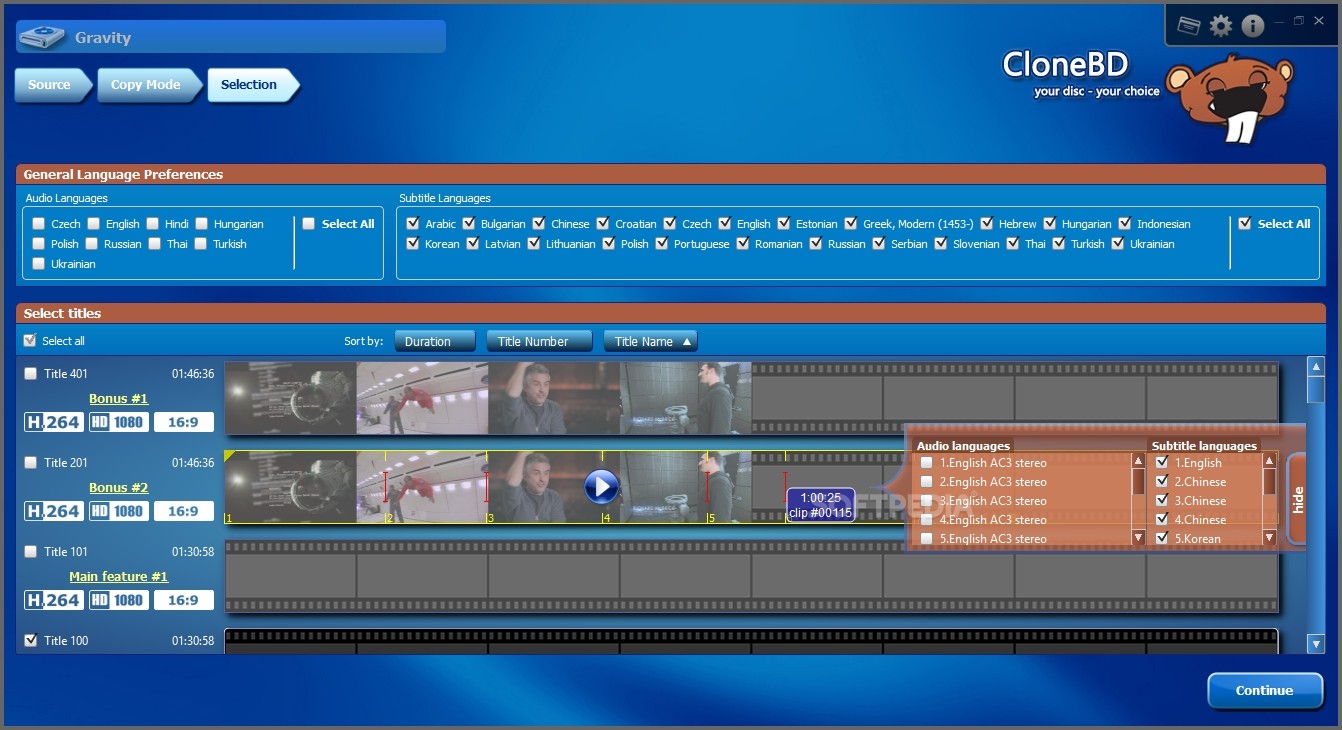This screenshot has height=730, width=1342.
Task: Enable the Czech audio language checkbox
Action: (x=38, y=224)
